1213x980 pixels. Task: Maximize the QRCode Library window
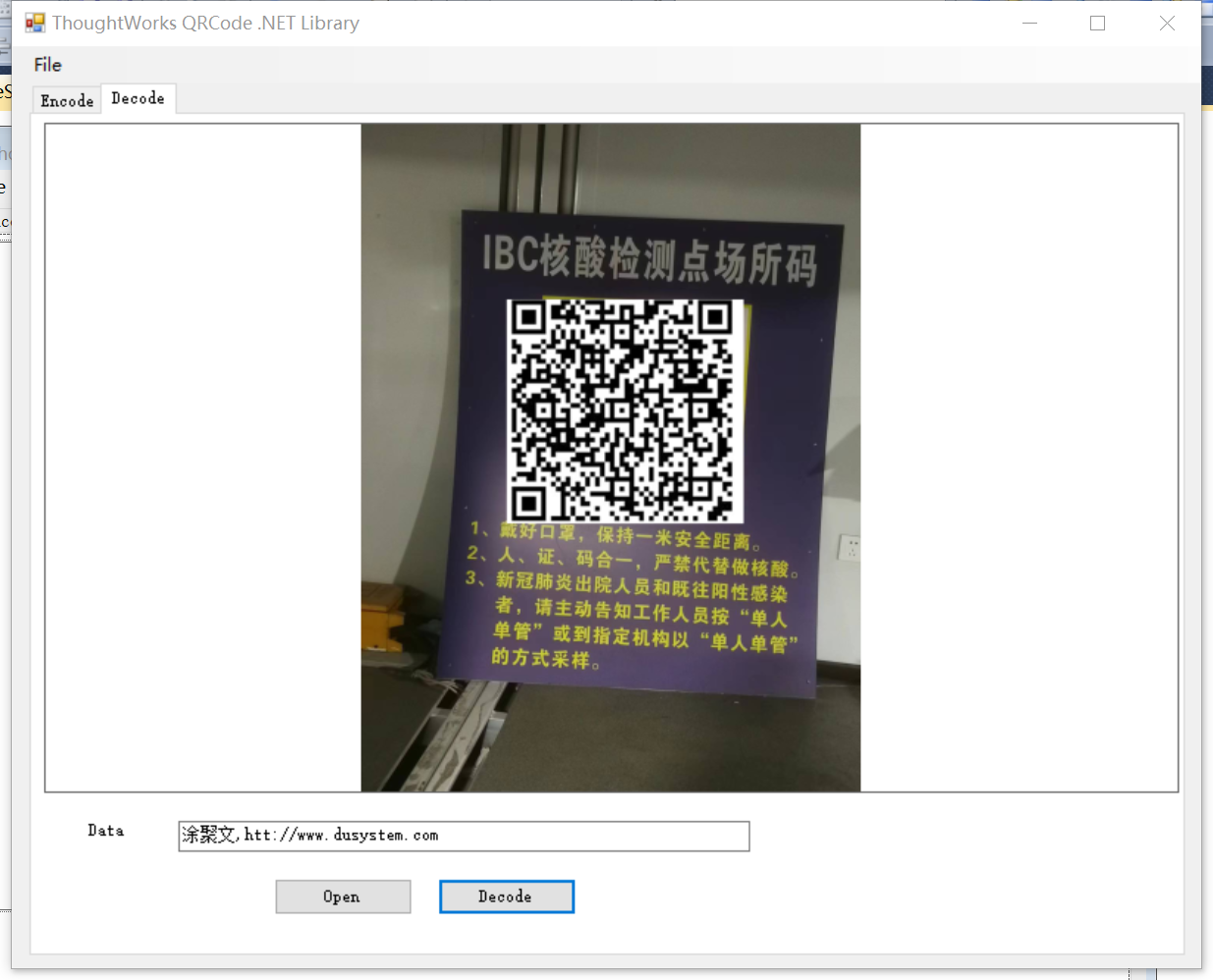coord(1097,23)
